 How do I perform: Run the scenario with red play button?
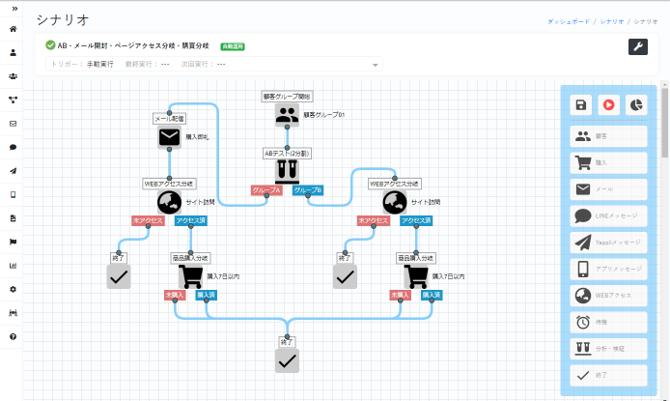coord(608,105)
